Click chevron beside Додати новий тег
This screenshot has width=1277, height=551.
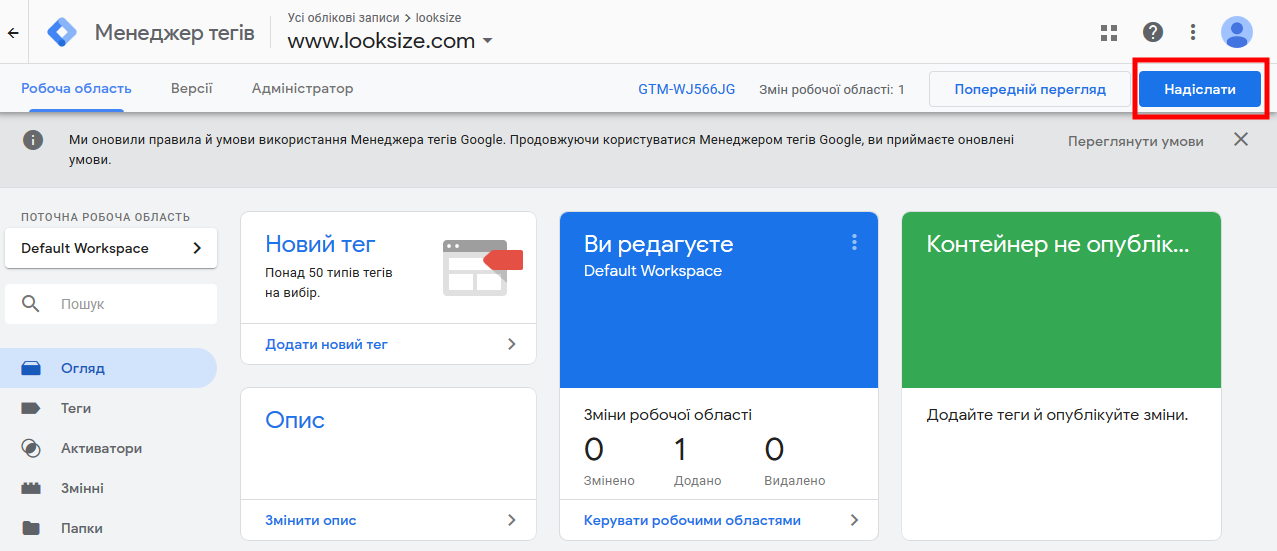512,344
